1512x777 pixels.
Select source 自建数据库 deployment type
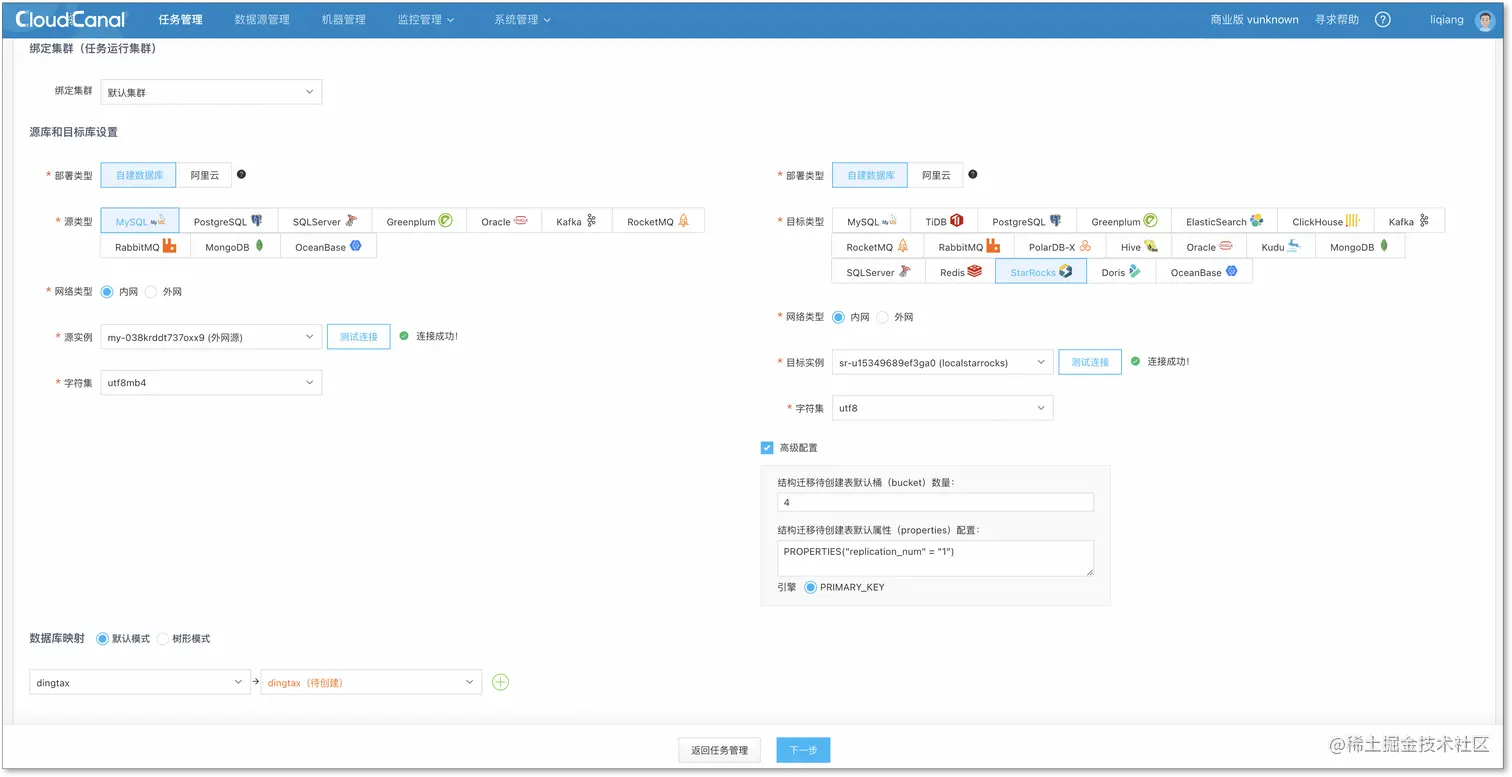[139, 175]
